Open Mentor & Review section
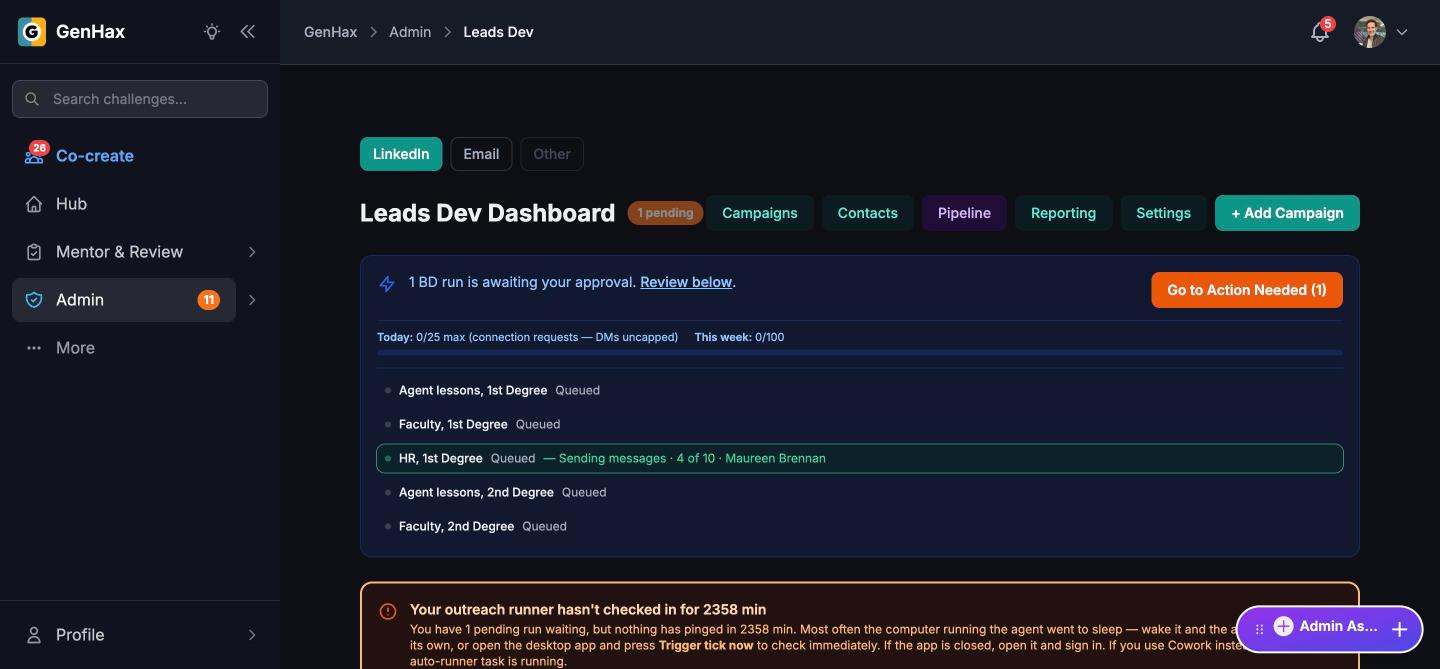Screen dimensions: 1440x669 (119, 252)
